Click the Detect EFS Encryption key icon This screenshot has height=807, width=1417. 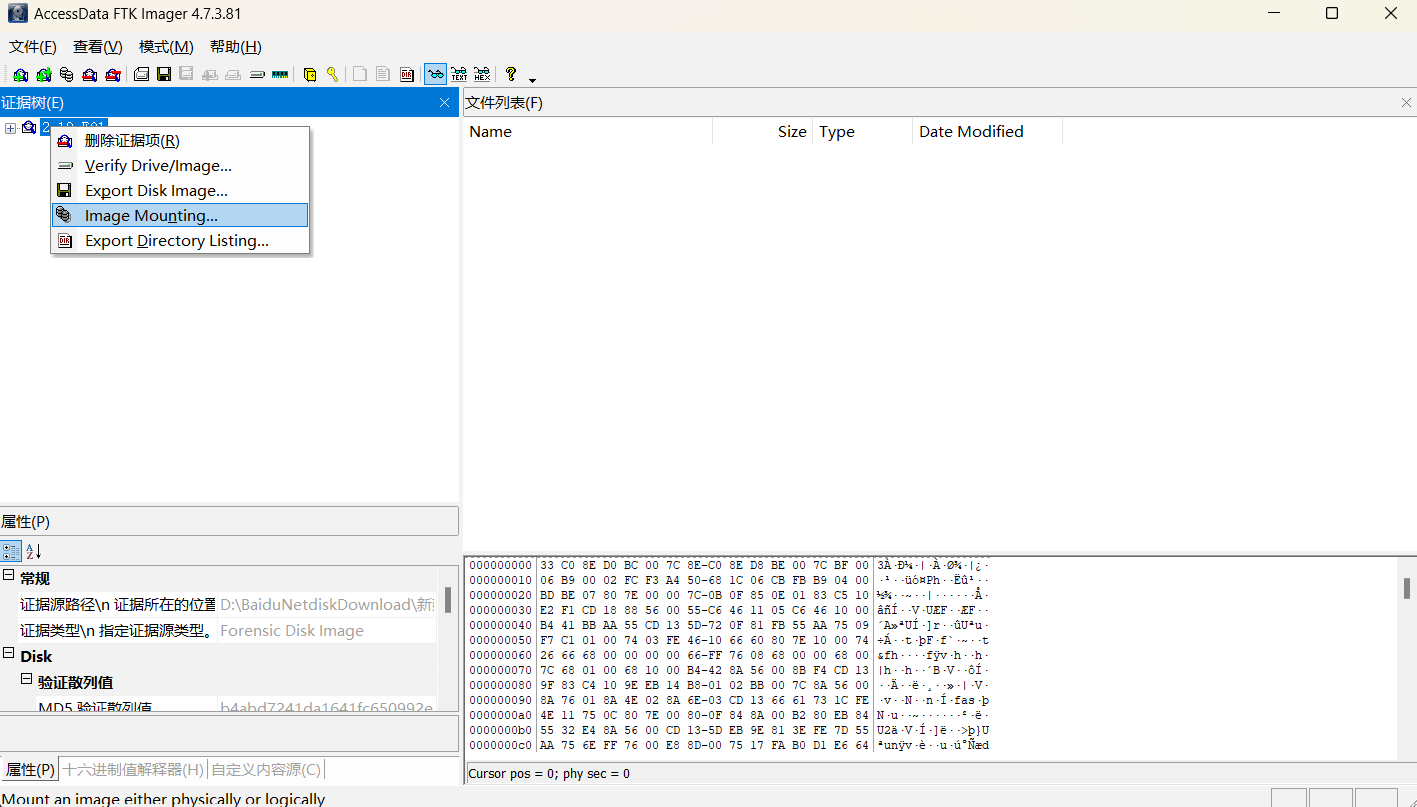(x=333, y=74)
